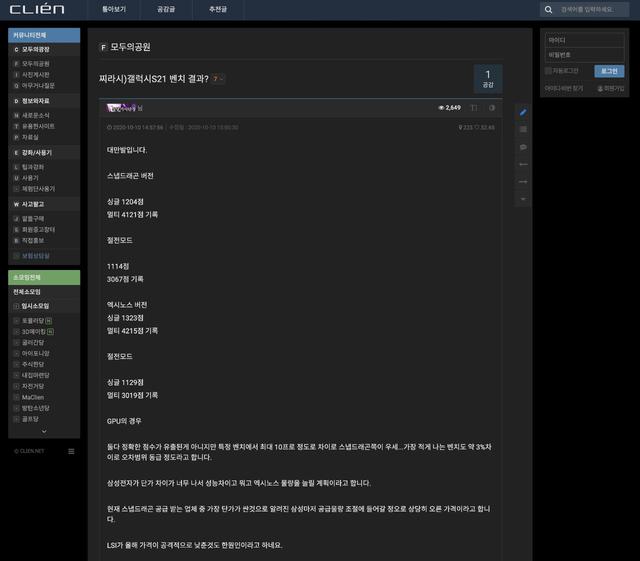Click the author nickname image
The width and height of the screenshot is (640, 561).
click(121, 108)
